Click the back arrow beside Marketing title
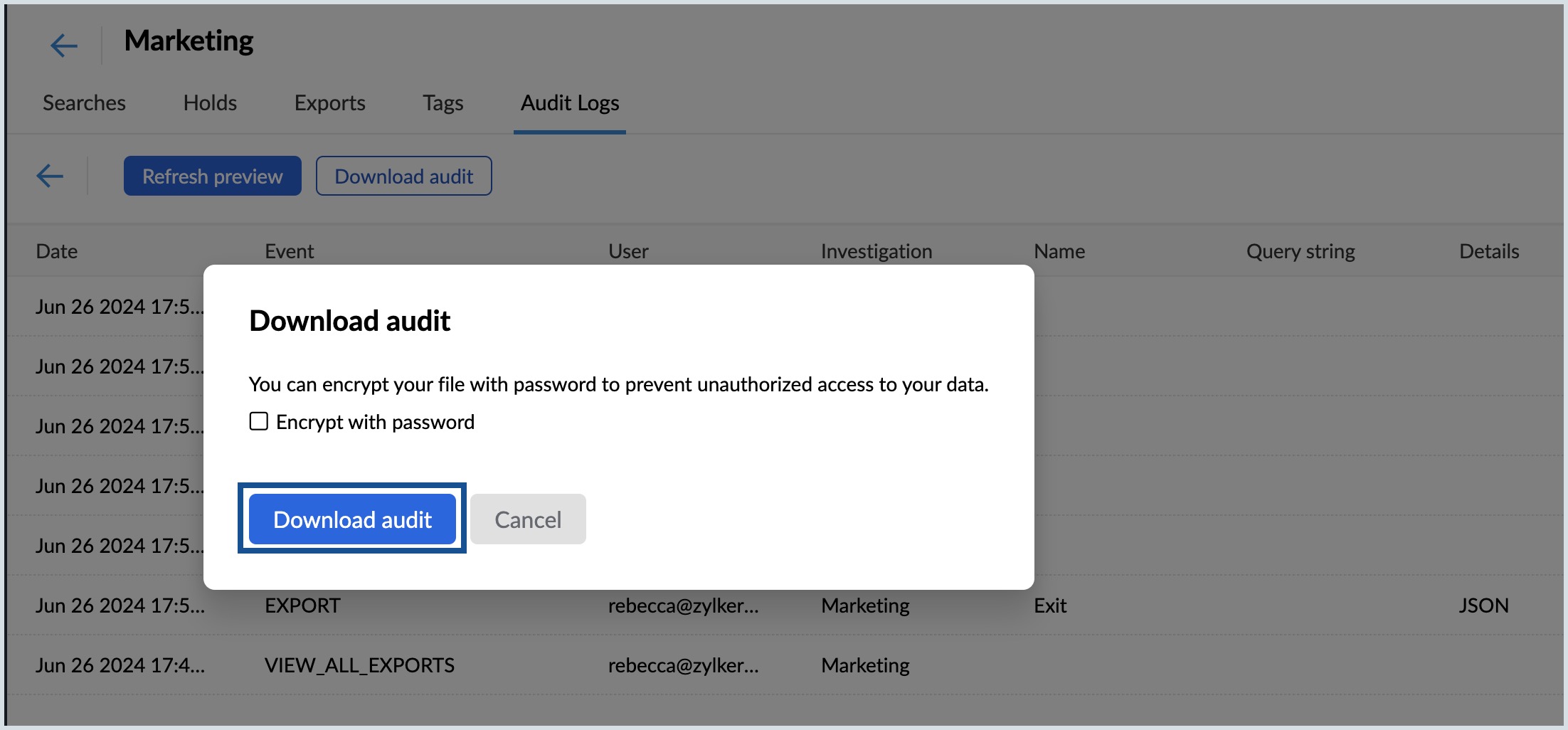1568x730 pixels. (x=63, y=46)
